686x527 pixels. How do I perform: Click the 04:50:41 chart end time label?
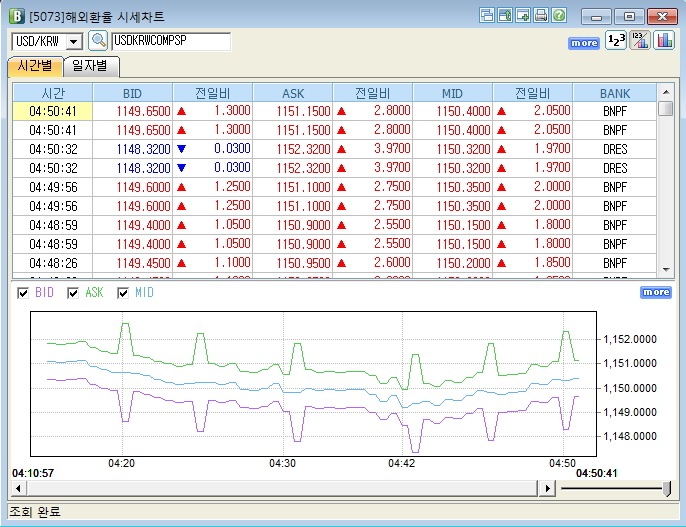tap(596, 473)
